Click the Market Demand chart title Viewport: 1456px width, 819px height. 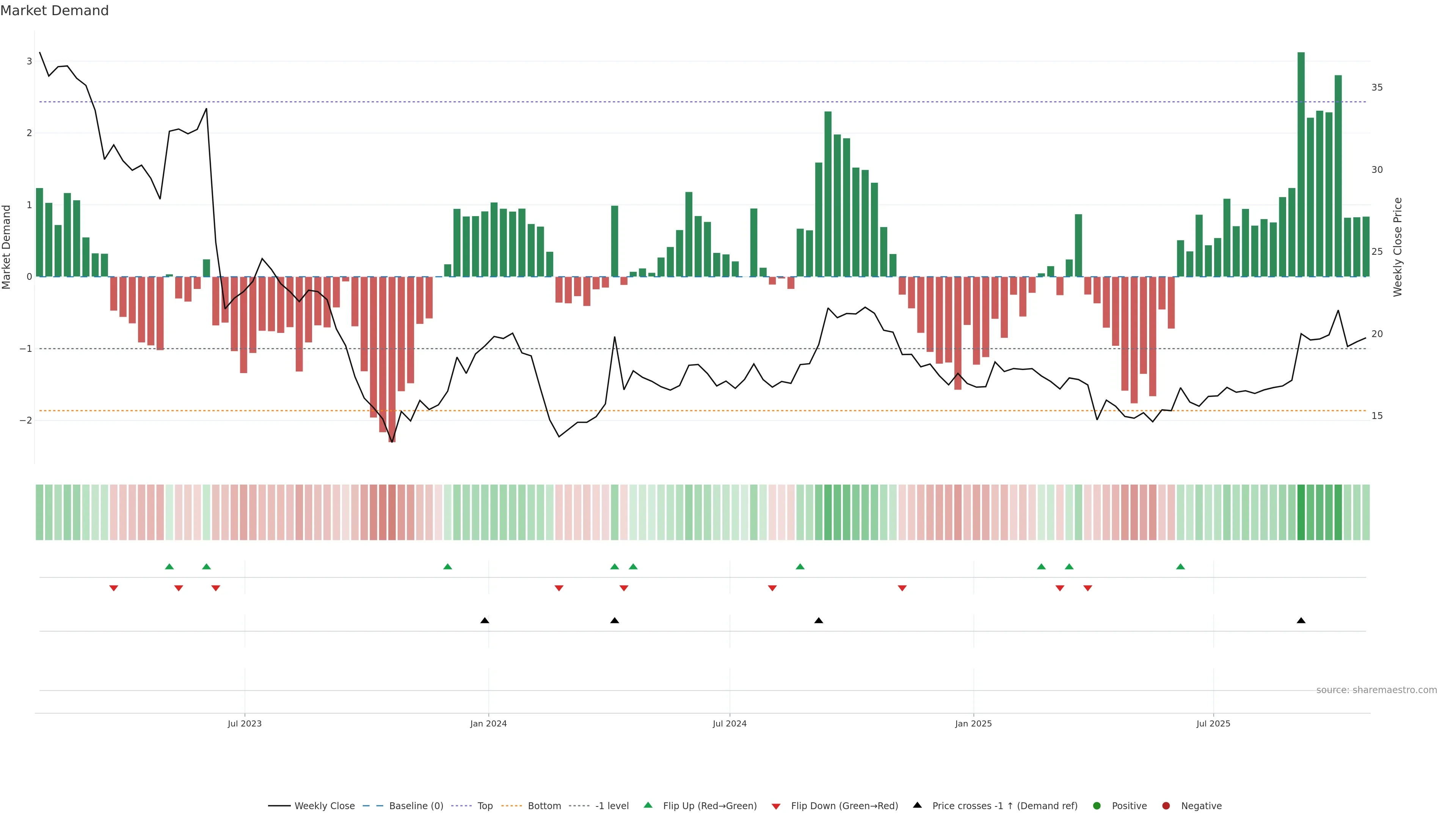coord(54,11)
